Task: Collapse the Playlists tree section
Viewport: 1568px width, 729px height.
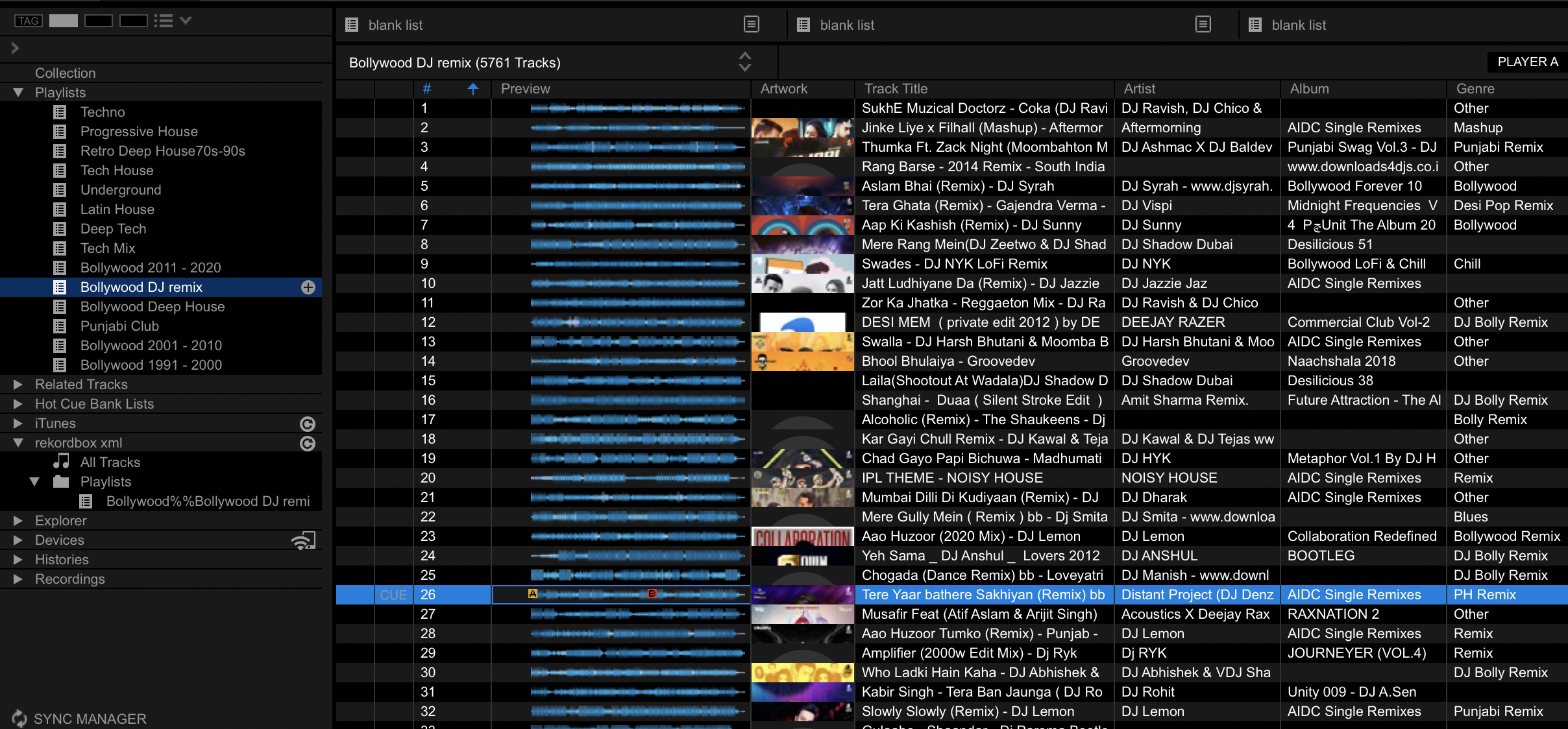Action: point(18,93)
